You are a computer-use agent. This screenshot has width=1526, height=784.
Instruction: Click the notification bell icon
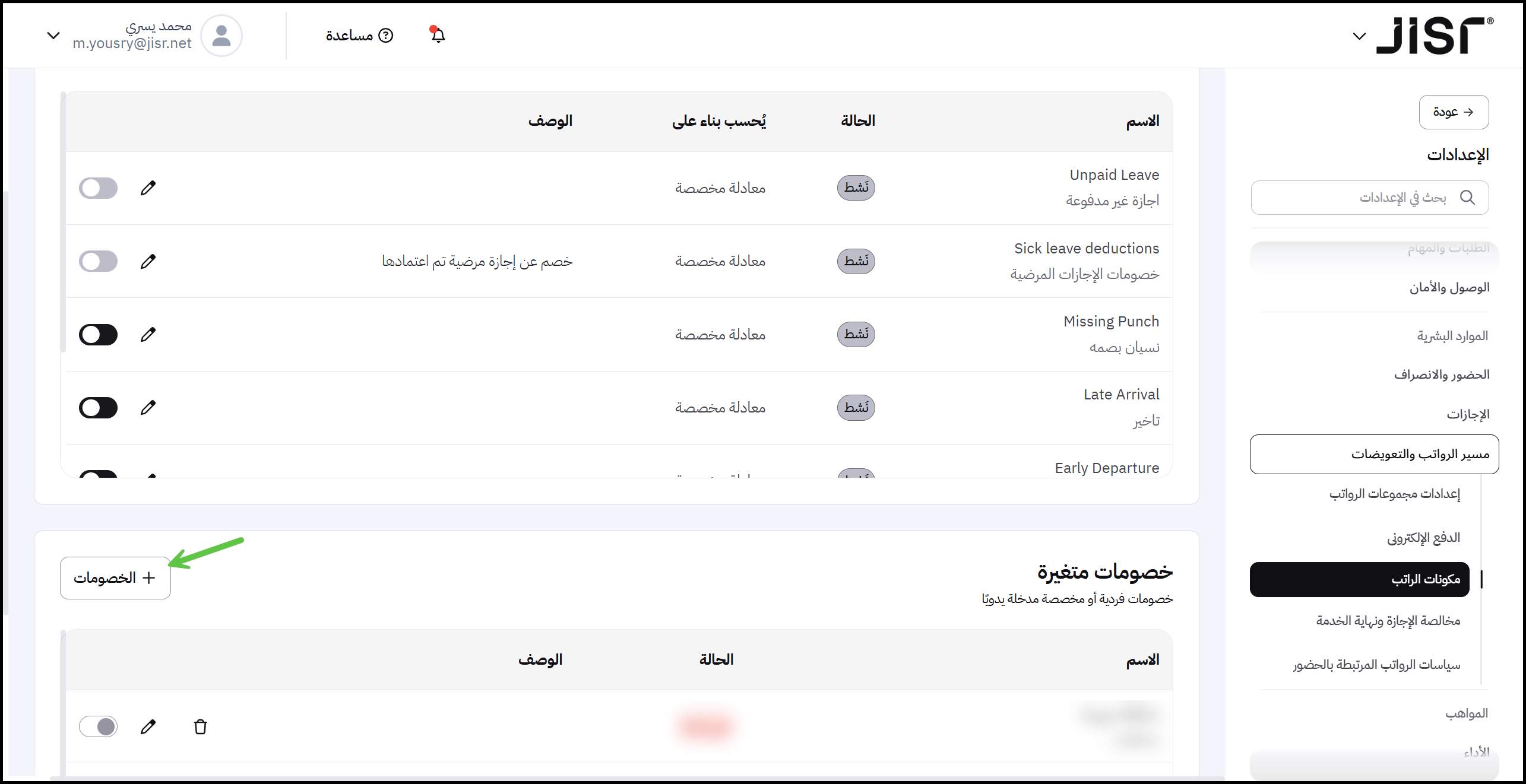point(438,35)
